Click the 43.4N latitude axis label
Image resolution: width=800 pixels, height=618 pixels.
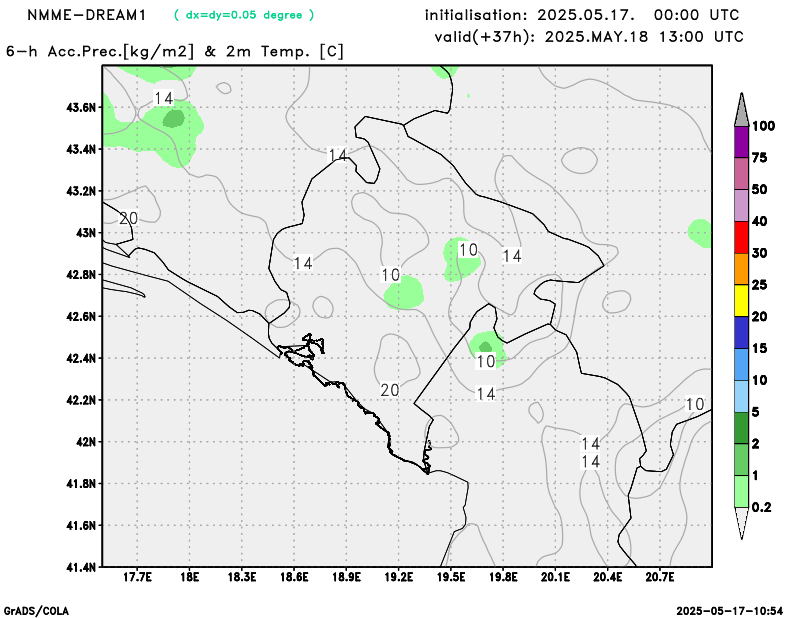81,150
